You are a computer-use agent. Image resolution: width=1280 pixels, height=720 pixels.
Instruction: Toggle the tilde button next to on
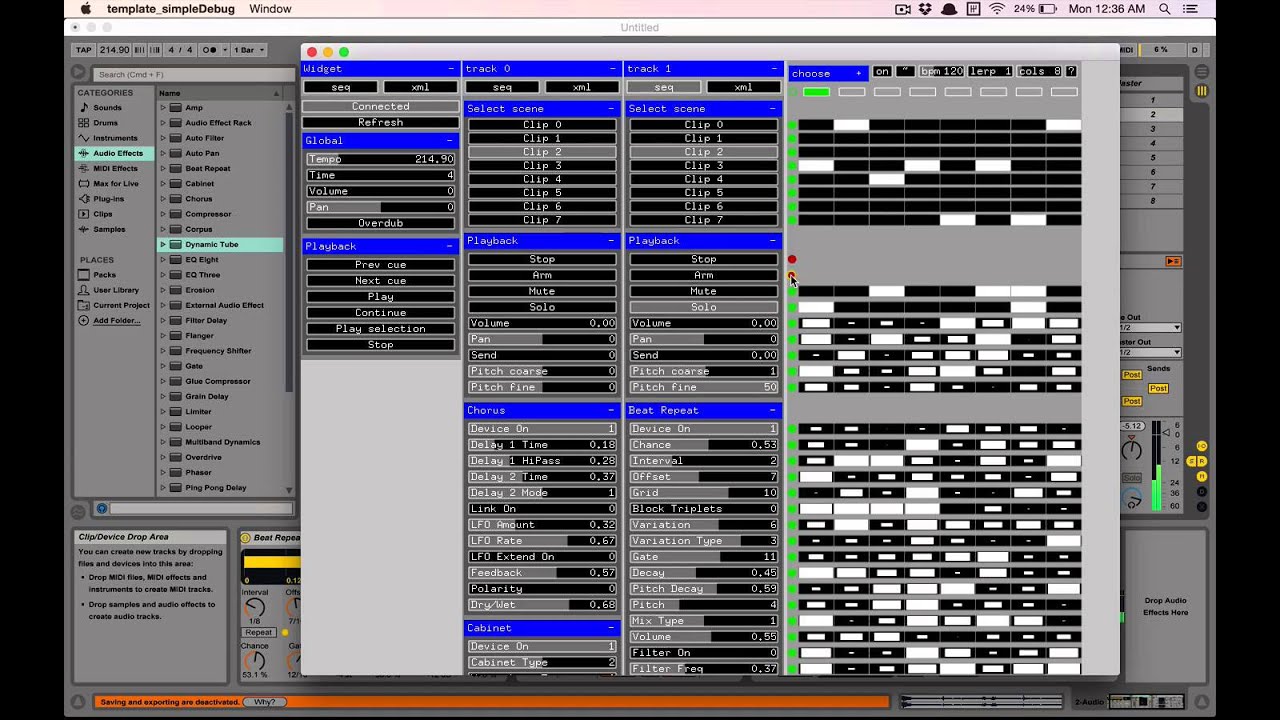[x=905, y=72]
